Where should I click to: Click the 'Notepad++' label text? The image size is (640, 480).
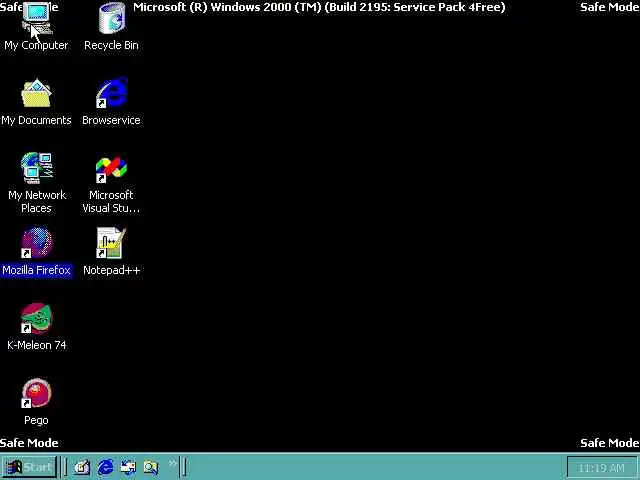pyautogui.click(x=111, y=270)
